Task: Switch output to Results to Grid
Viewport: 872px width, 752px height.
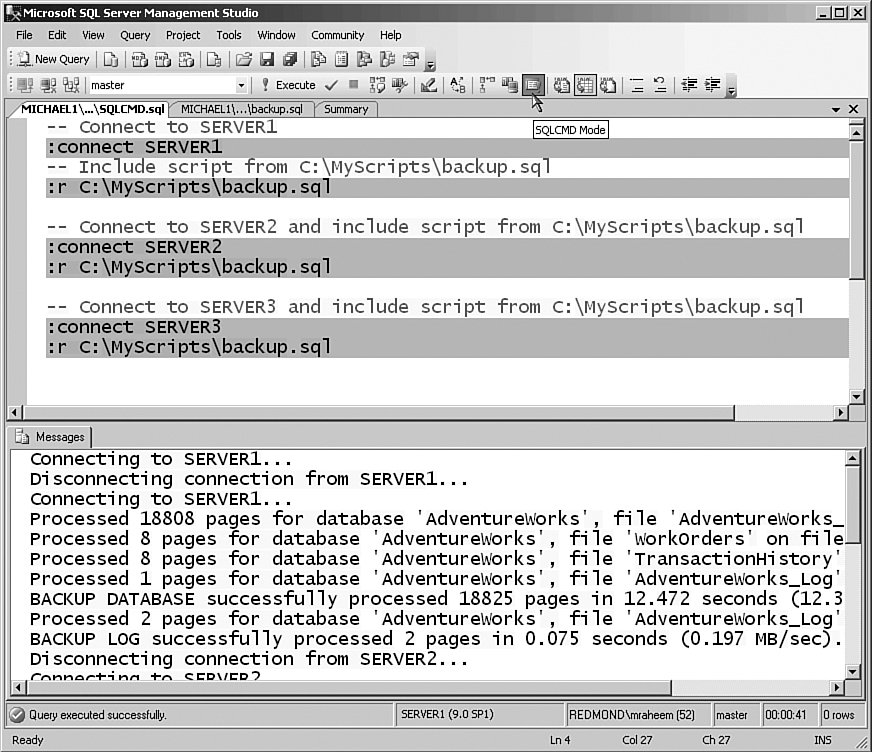Action: (x=585, y=85)
